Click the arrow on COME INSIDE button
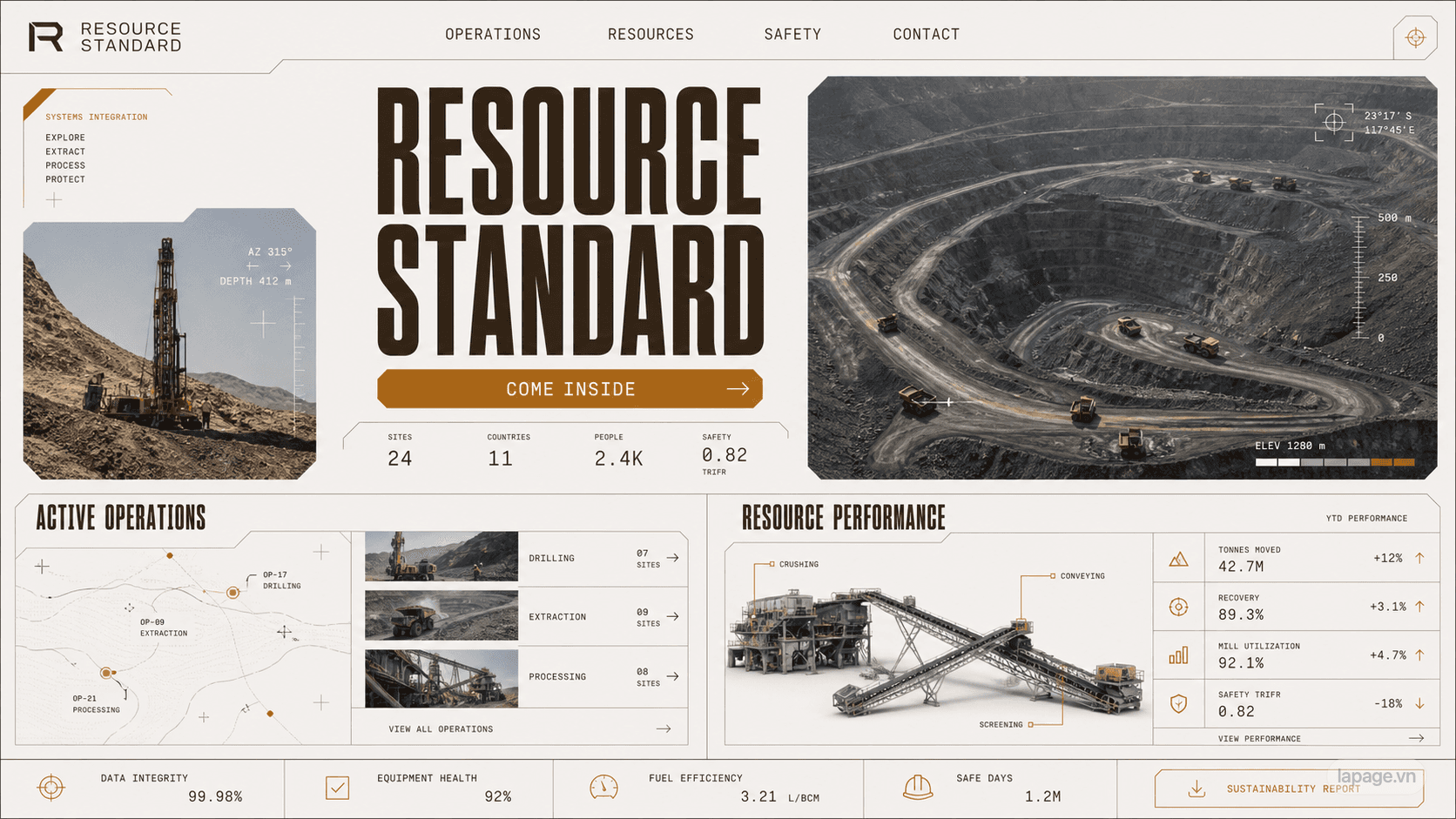Screen dimensions: 1456x819 click(x=738, y=389)
